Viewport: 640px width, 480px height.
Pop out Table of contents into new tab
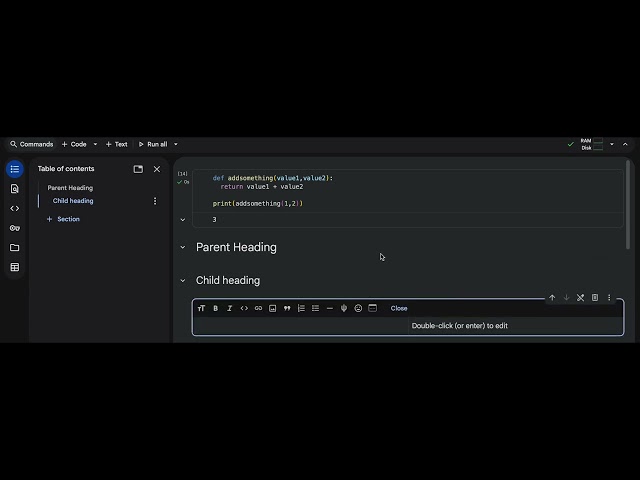click(x=138, y=169)
